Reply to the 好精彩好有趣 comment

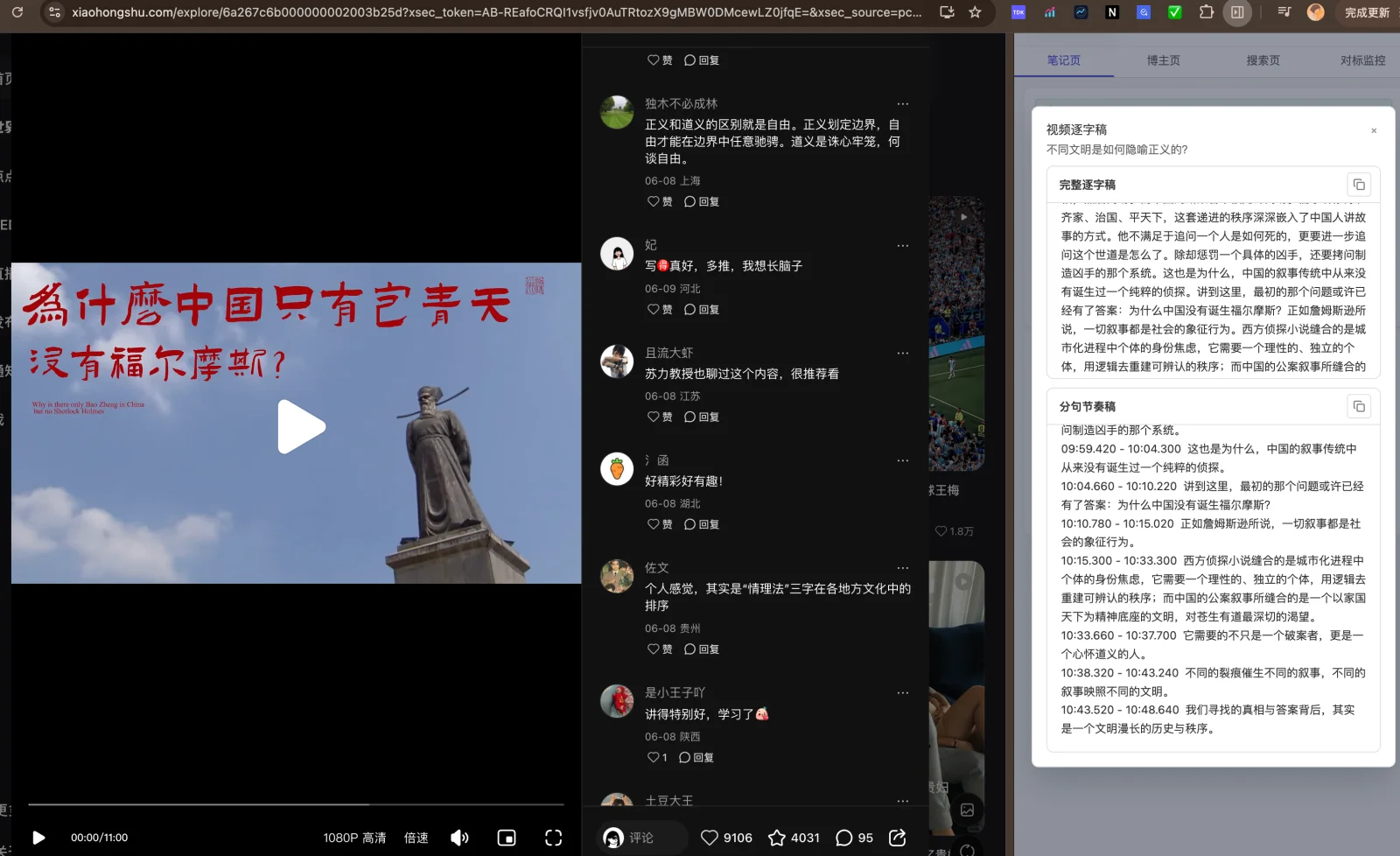pos(702,524)
